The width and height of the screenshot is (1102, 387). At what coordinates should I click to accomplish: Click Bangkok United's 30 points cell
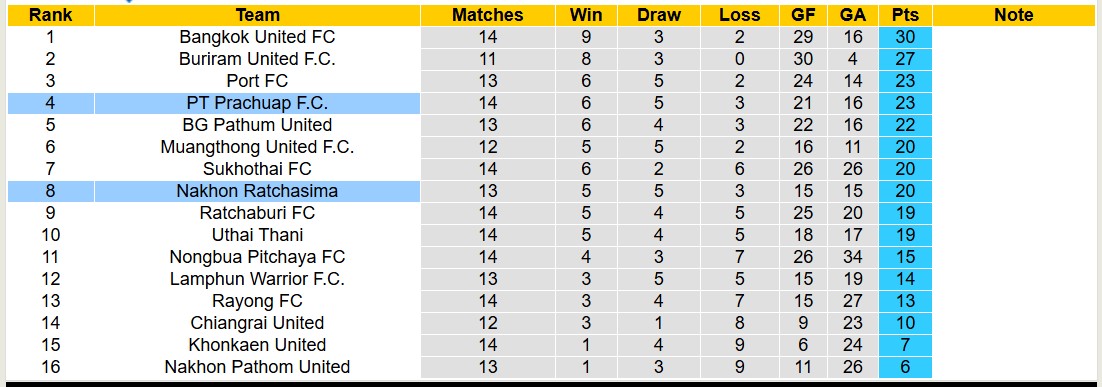coord(905,37)
